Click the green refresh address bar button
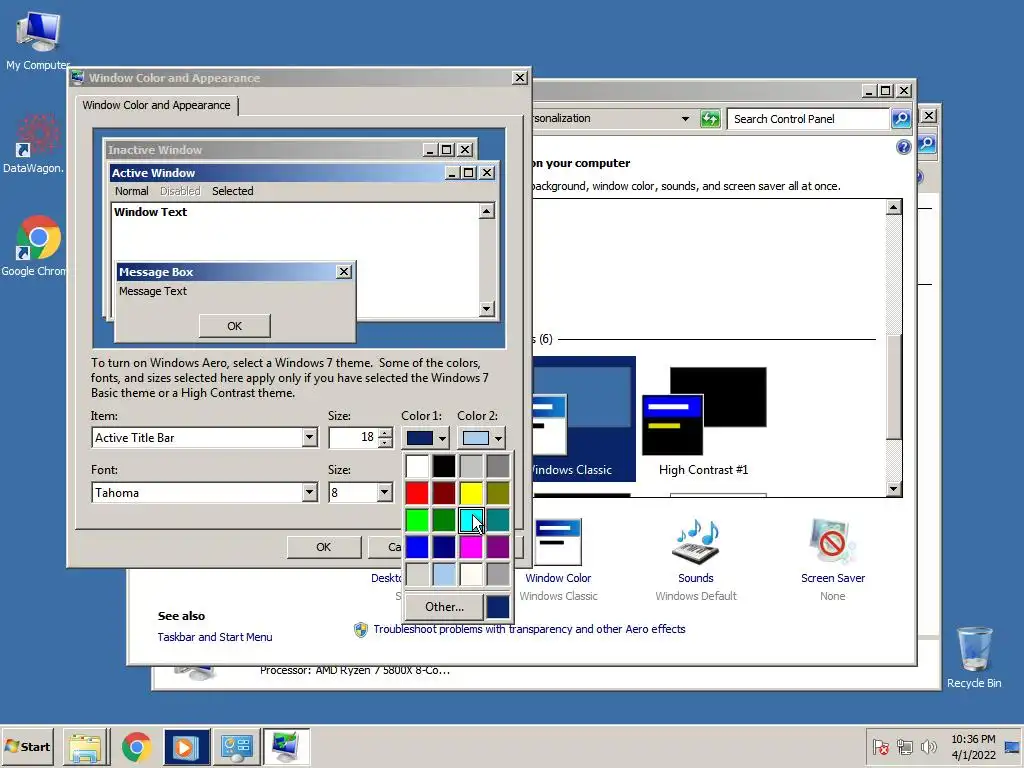The height and width of the screenshot is (768, 1024). [x=710, y=119]
